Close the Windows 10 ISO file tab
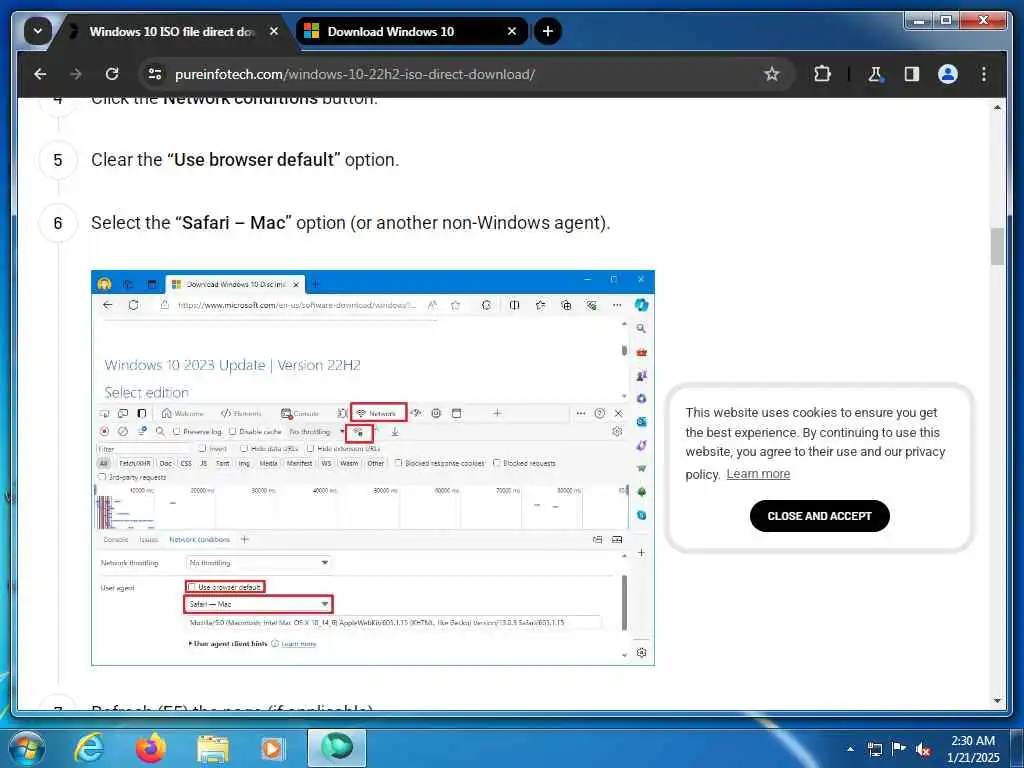 click(x=274, y=31)
